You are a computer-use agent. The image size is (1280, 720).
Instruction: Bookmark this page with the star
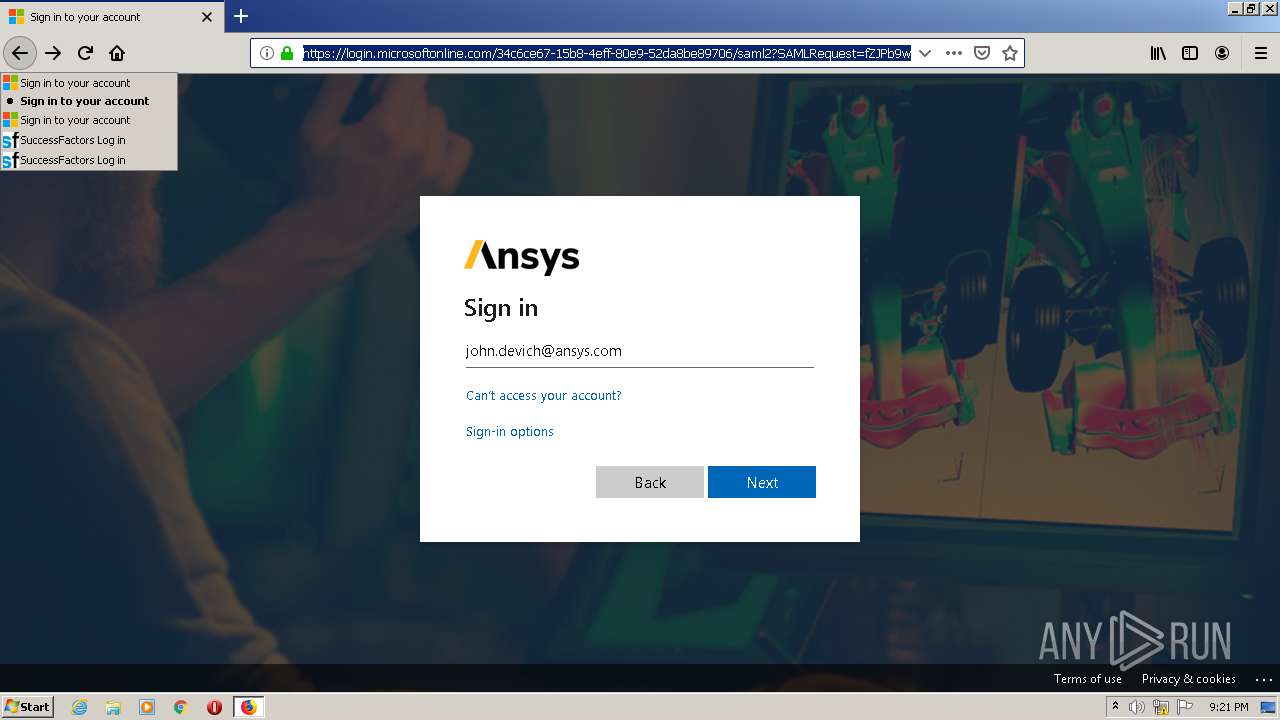point(1010,53)
